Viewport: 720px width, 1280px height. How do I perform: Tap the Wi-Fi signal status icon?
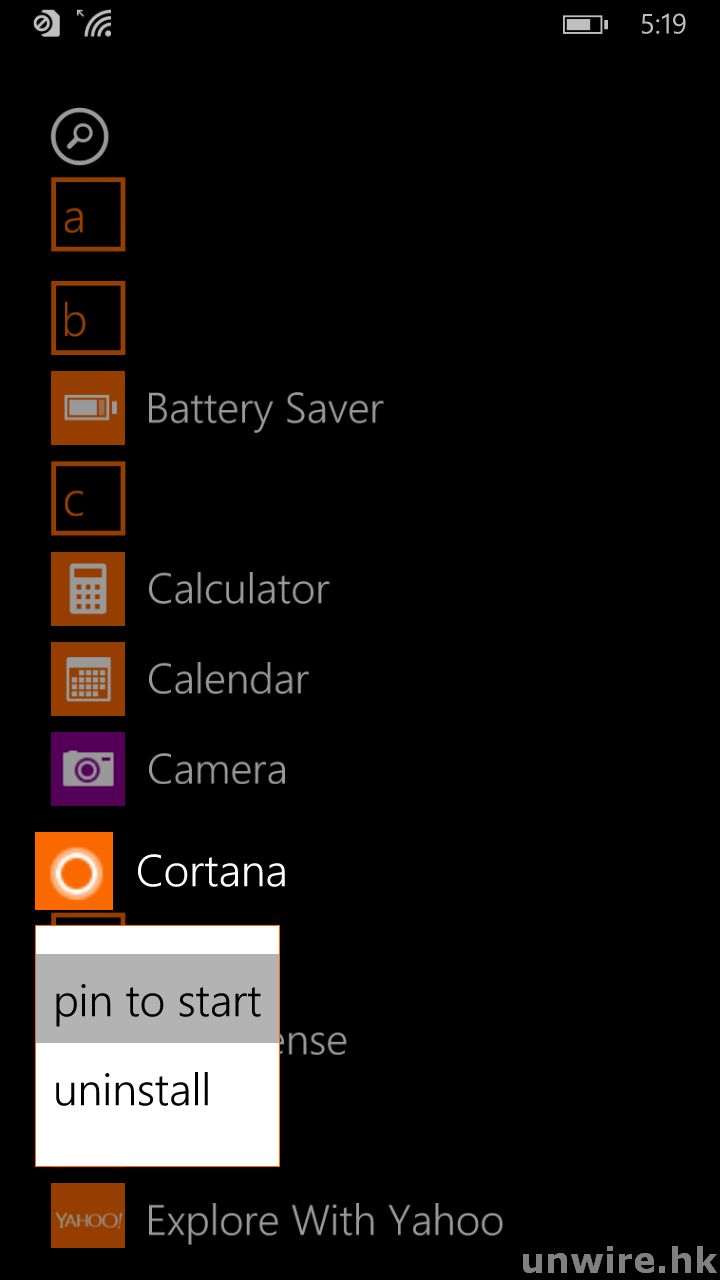click(x=97, y=24)
